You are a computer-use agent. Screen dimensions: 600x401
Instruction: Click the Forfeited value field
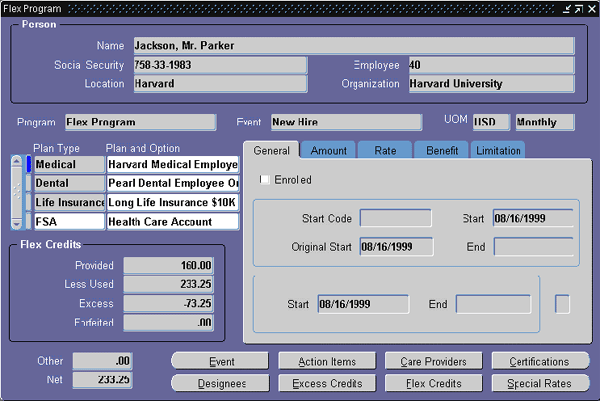pyautogui.click(x=168, y=322)
